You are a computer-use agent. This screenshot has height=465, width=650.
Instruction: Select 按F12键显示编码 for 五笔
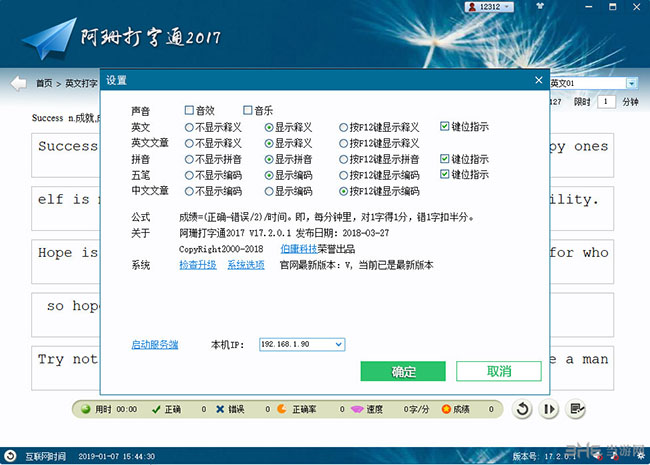pyautogui.click(x=343, y=175)
